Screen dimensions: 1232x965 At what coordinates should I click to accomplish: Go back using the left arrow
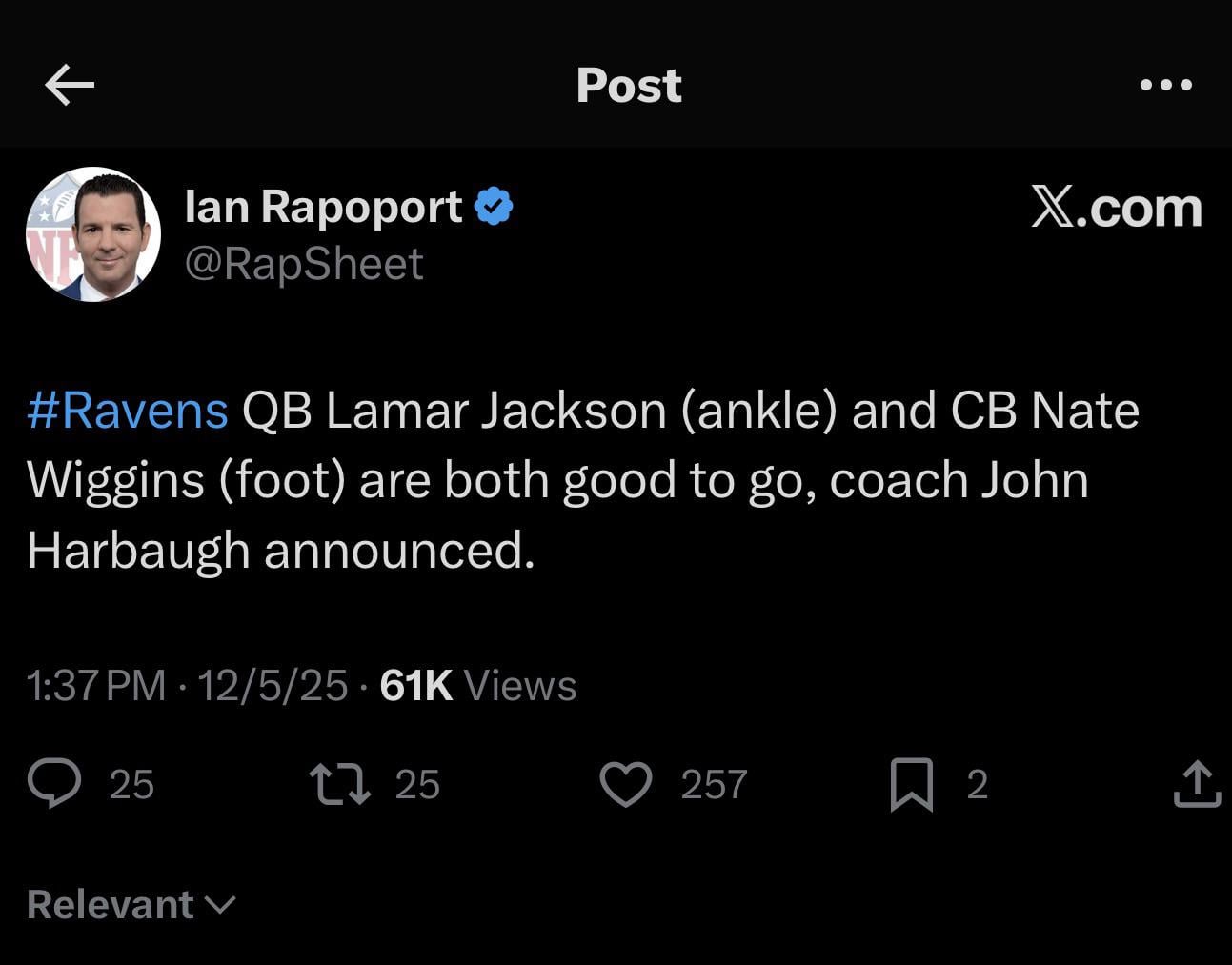70,85
